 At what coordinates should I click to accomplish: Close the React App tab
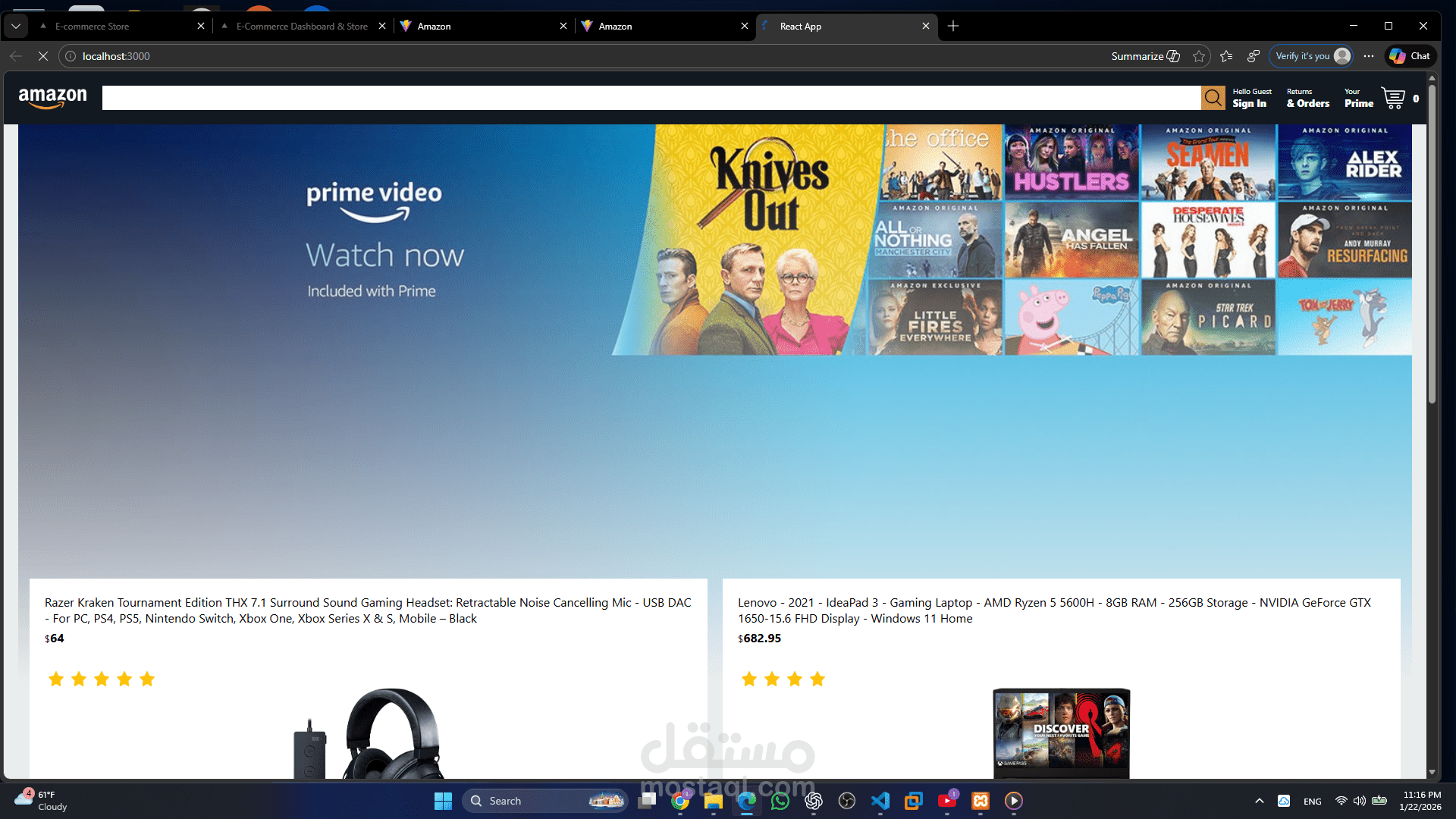pyautogui.click(x=926, y=26)
